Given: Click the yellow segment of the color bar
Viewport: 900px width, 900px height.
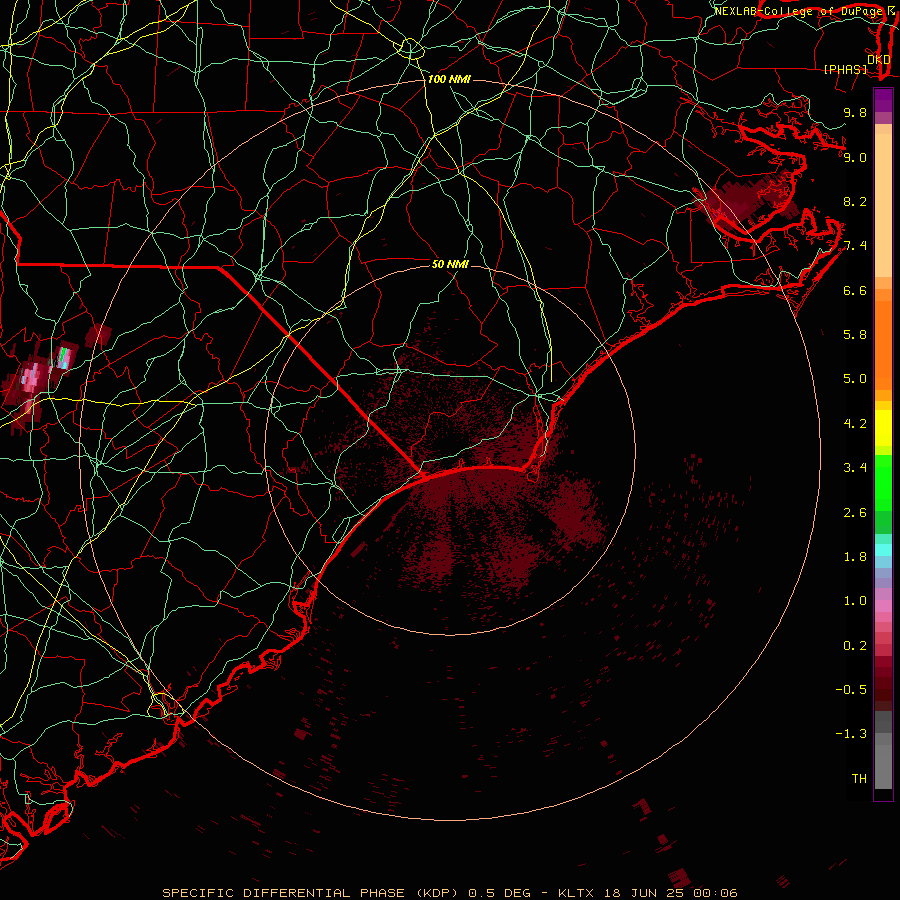Looking at the screenshot, I should (883, 428).
